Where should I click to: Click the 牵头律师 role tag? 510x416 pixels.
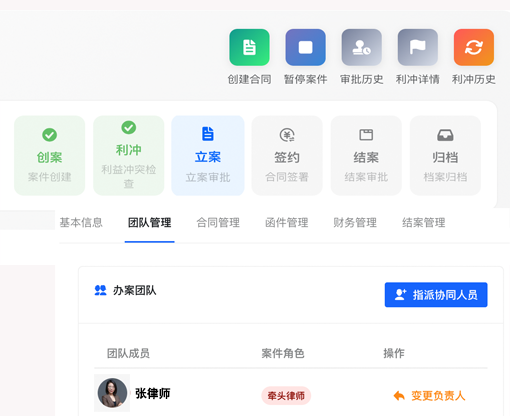point(286,396)
